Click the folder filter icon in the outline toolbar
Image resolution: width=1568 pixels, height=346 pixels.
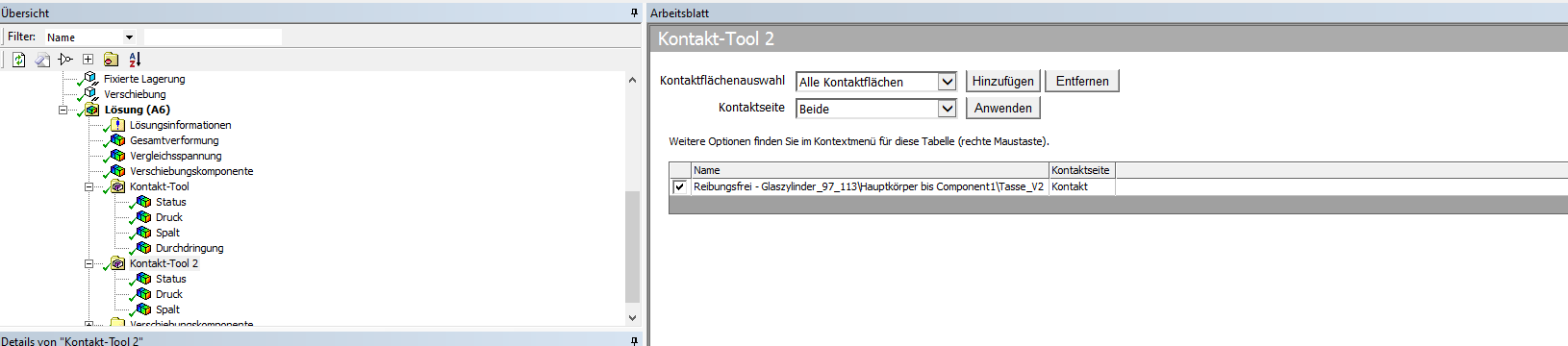(111, 60)
